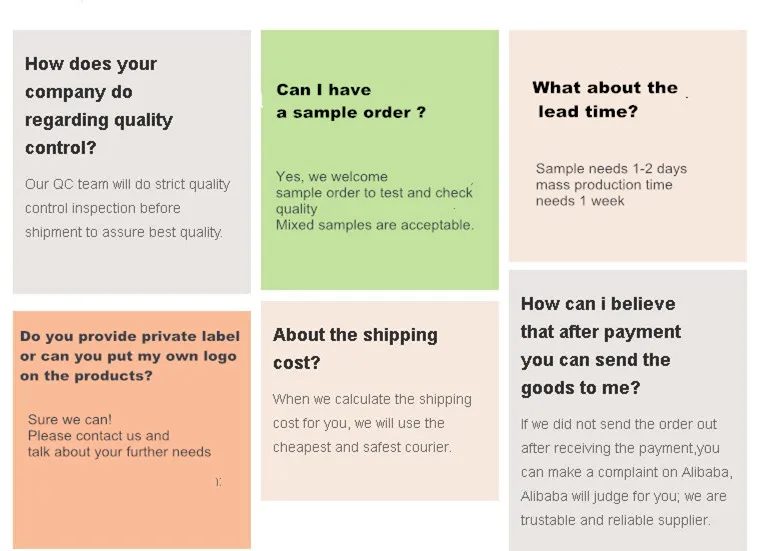The width and height of the screenshot is (780, 551).
Task: Click the 'Please contact us and' text line
Action: 98,436
